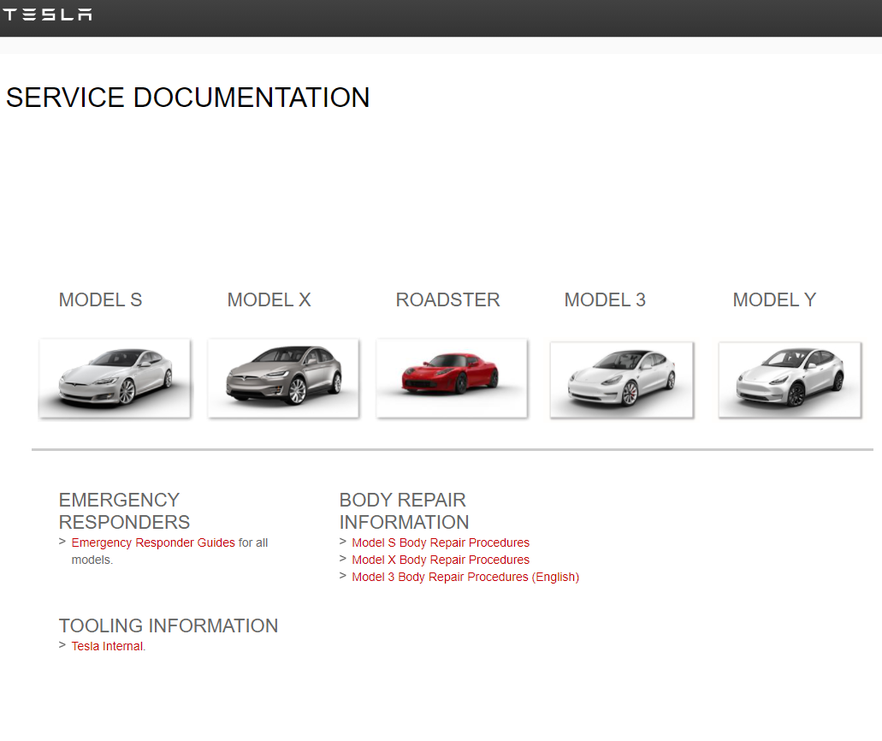Click the Tesla Internal link
Screen dimensions: 882x741
[x=106, y=646]
